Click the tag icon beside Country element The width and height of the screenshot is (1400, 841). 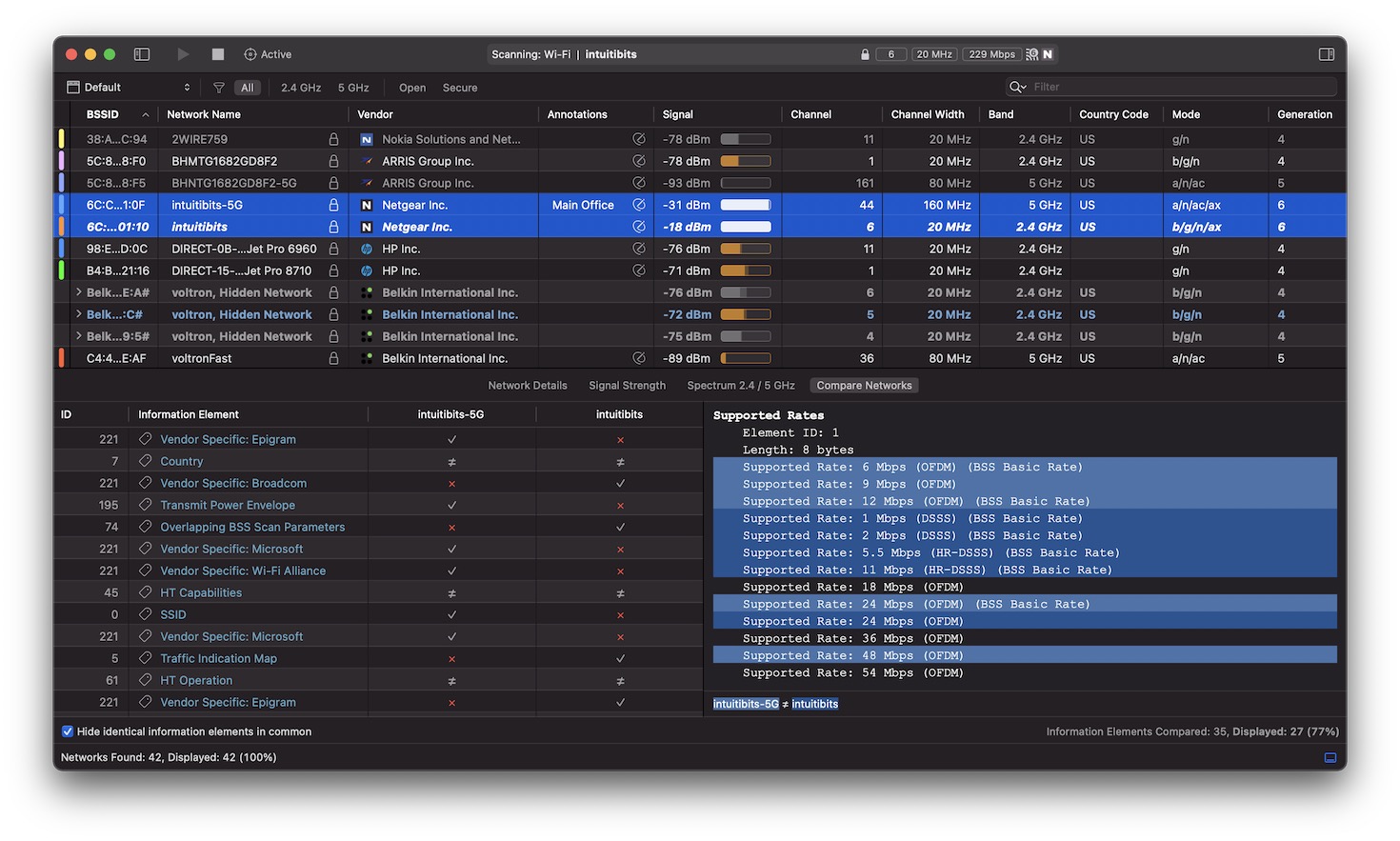(x=146, y=461)
